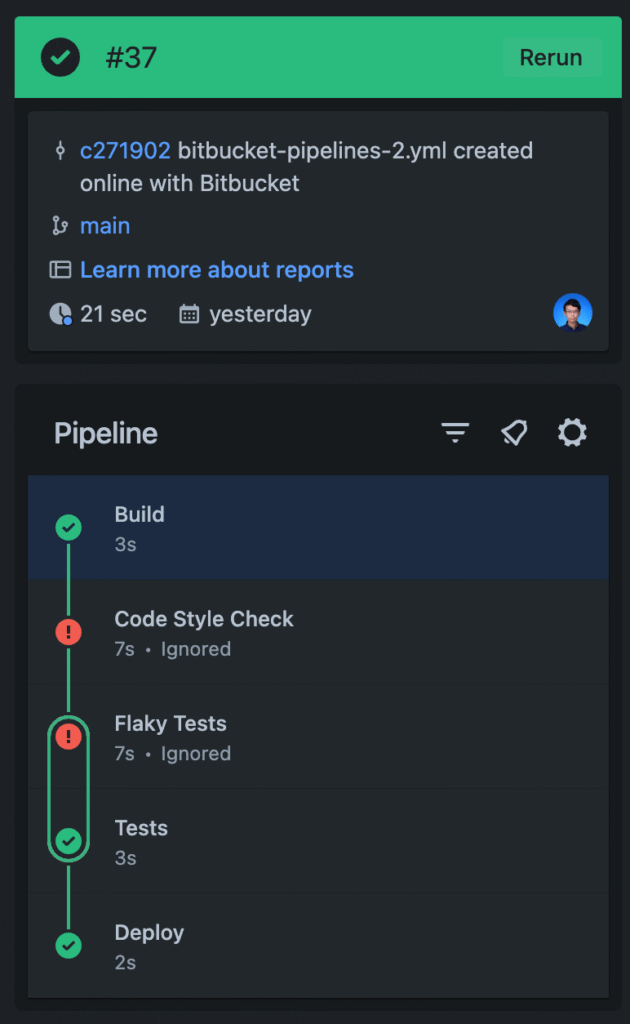Click green check icon beside Tests

69,840
